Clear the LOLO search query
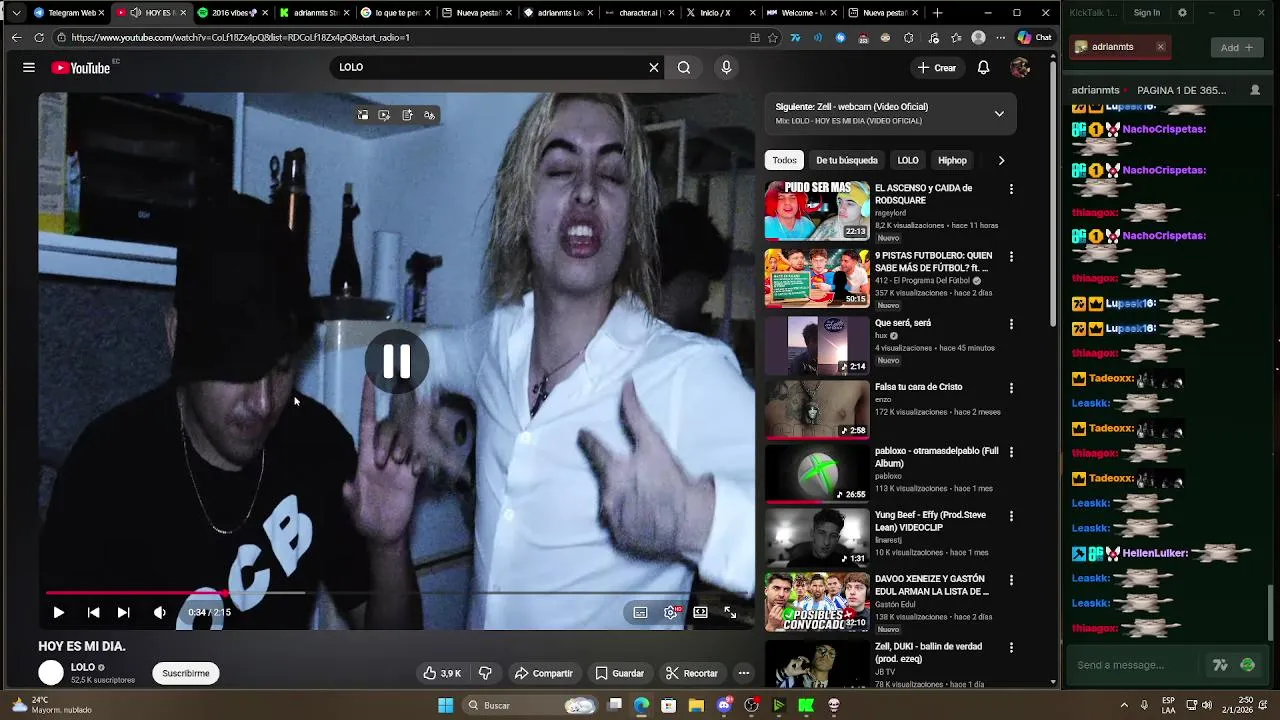 pos(654,67)
